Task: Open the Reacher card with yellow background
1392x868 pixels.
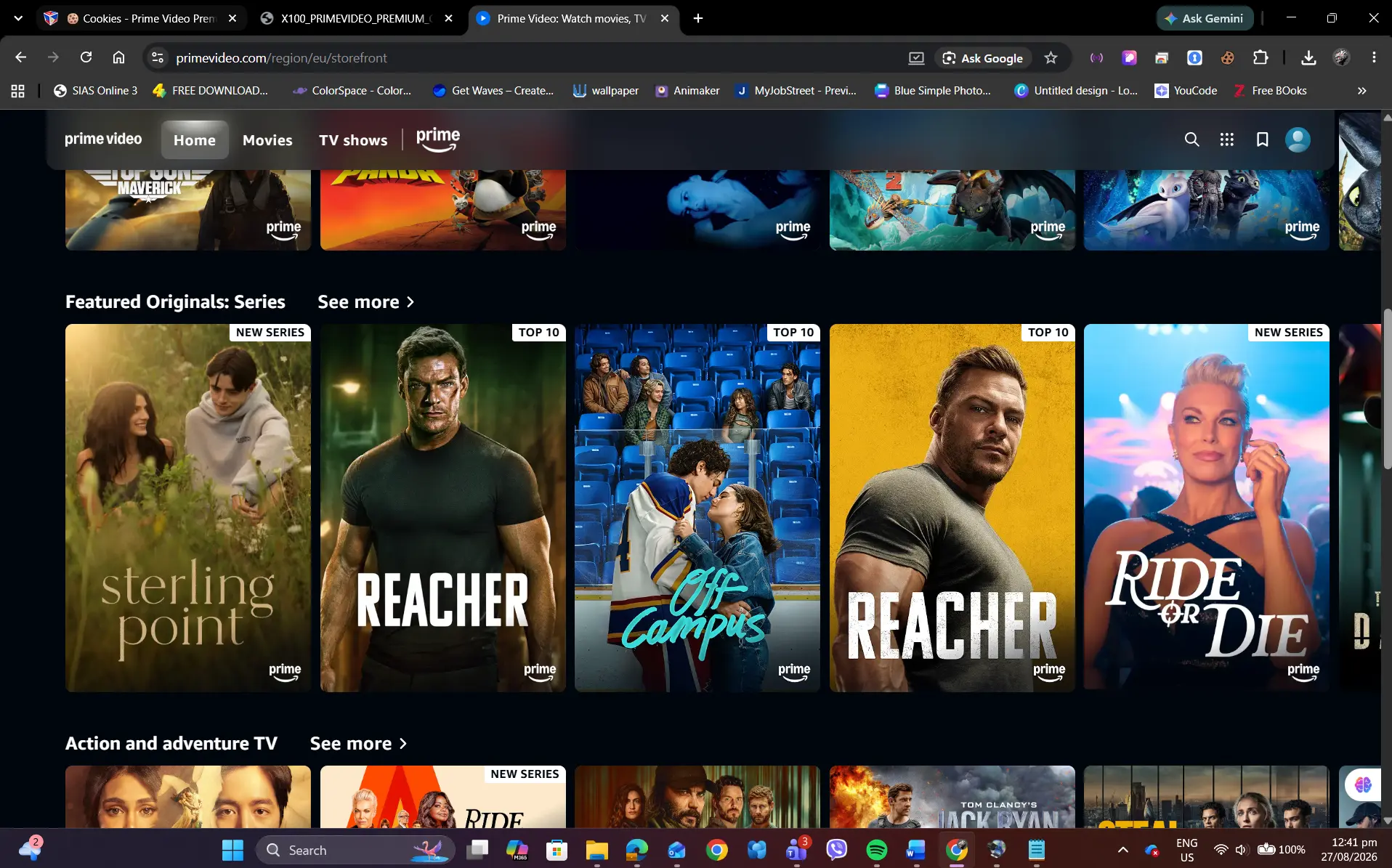Action: coord(952,508)
